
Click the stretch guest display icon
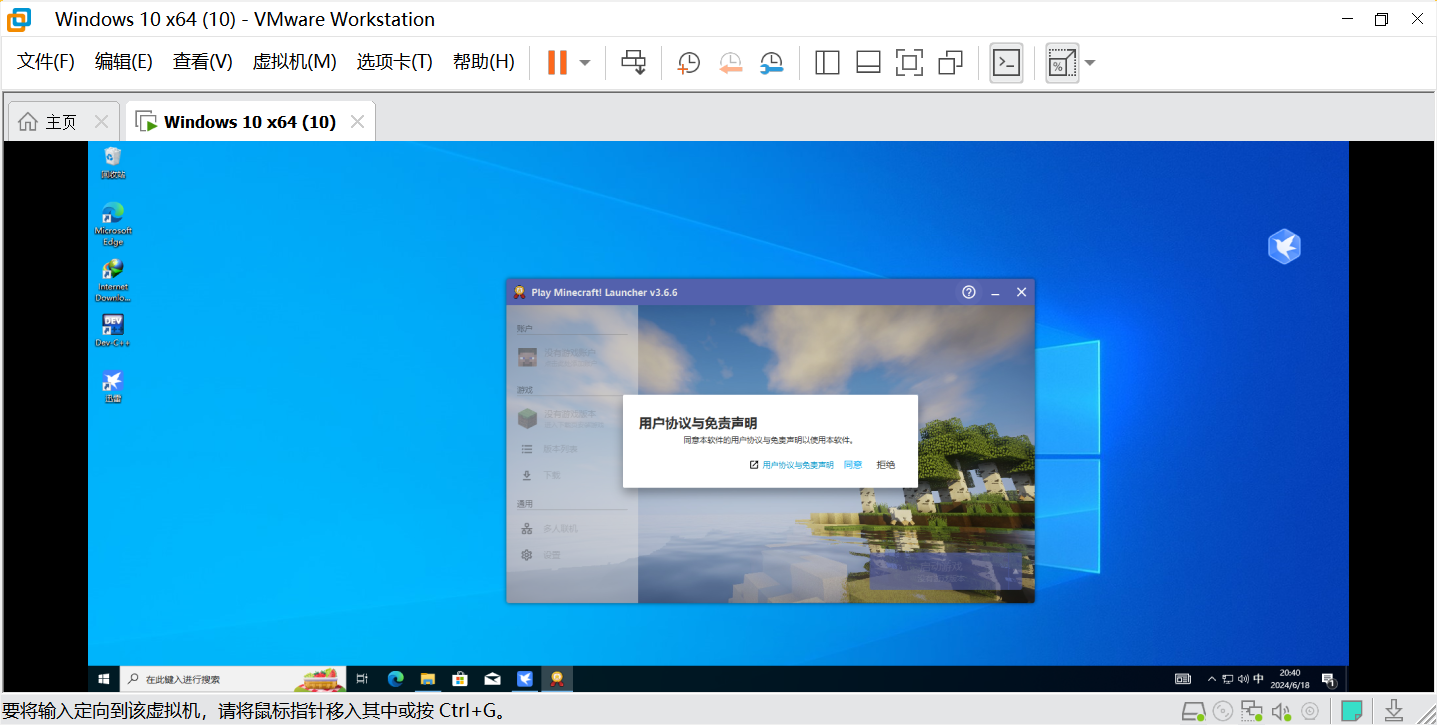tap(1061, 63)
